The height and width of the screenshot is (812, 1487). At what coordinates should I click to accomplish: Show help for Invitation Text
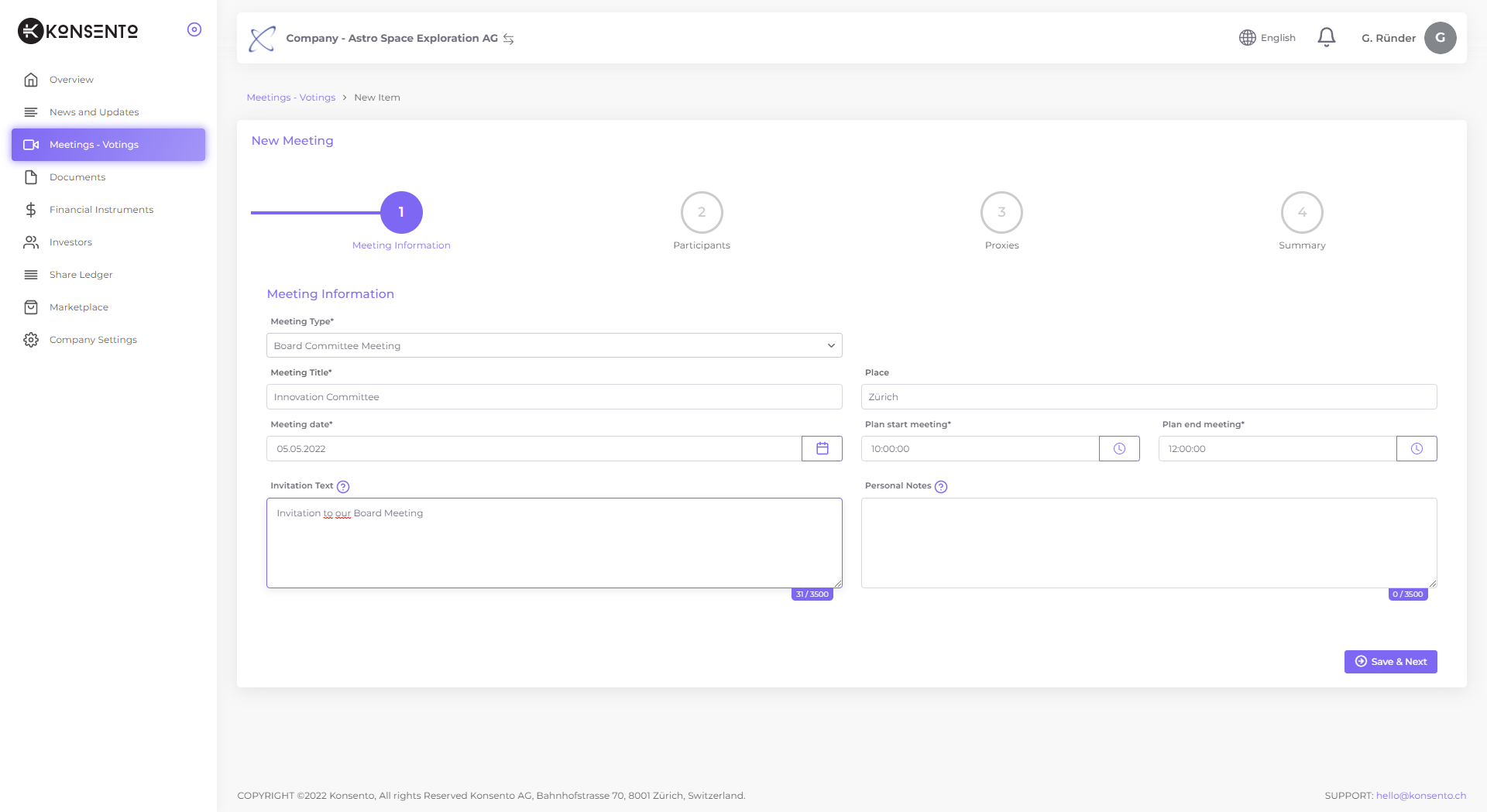click(343, 487)
